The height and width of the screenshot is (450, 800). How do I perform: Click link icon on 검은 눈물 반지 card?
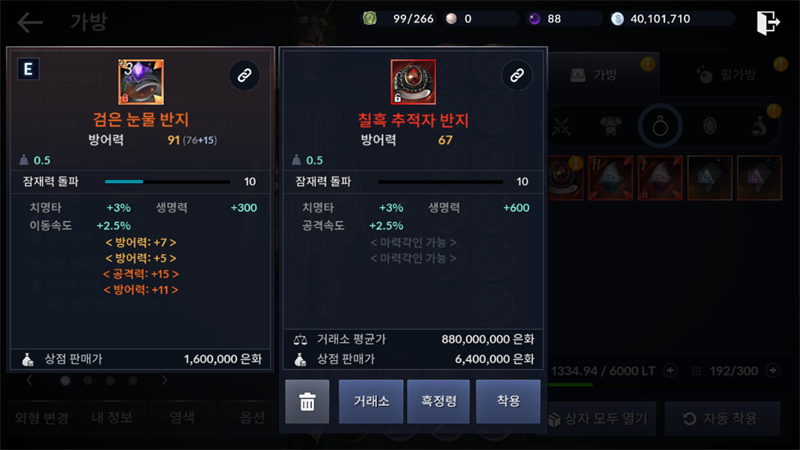tap(244, 76)
